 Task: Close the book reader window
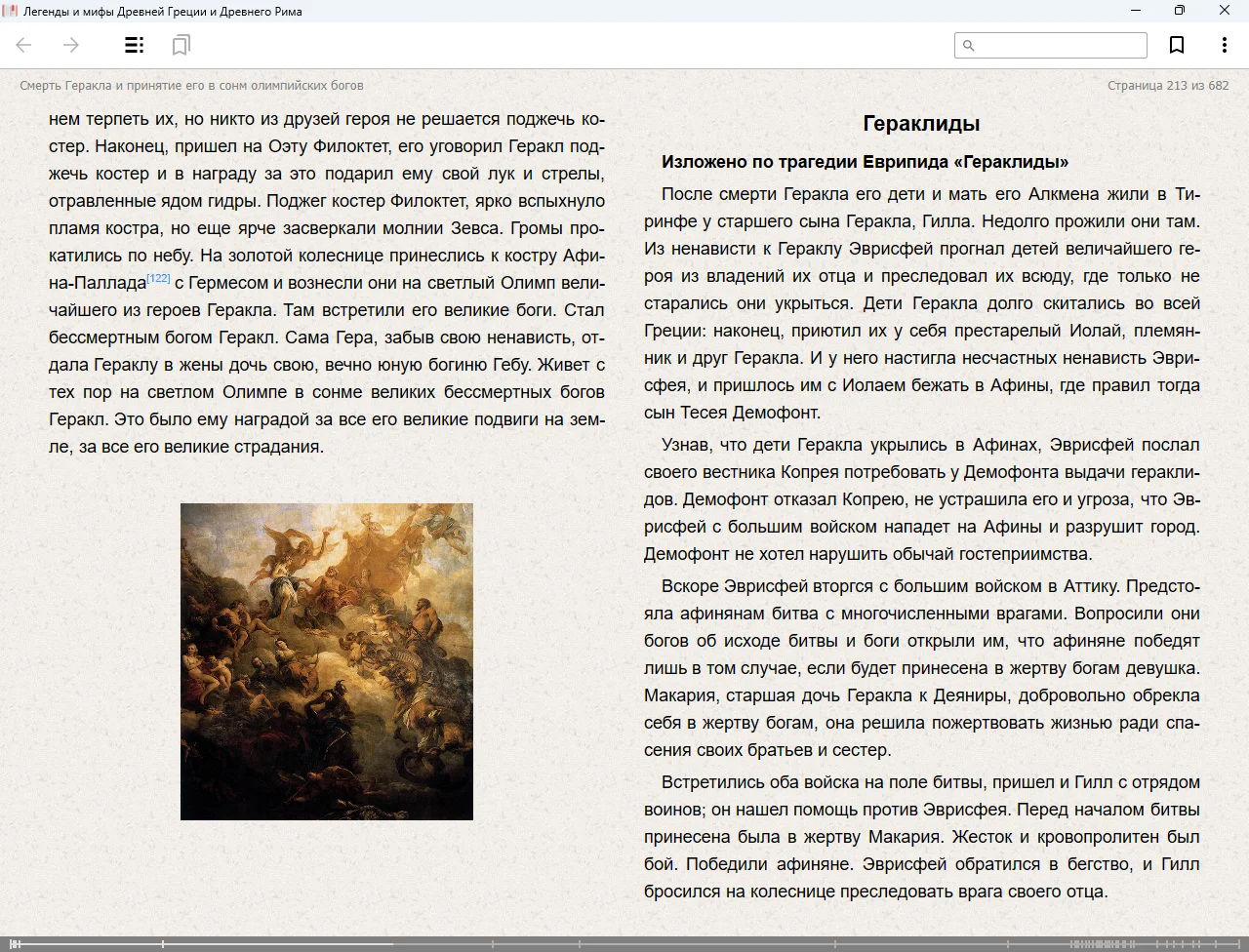pos(1225,11)
